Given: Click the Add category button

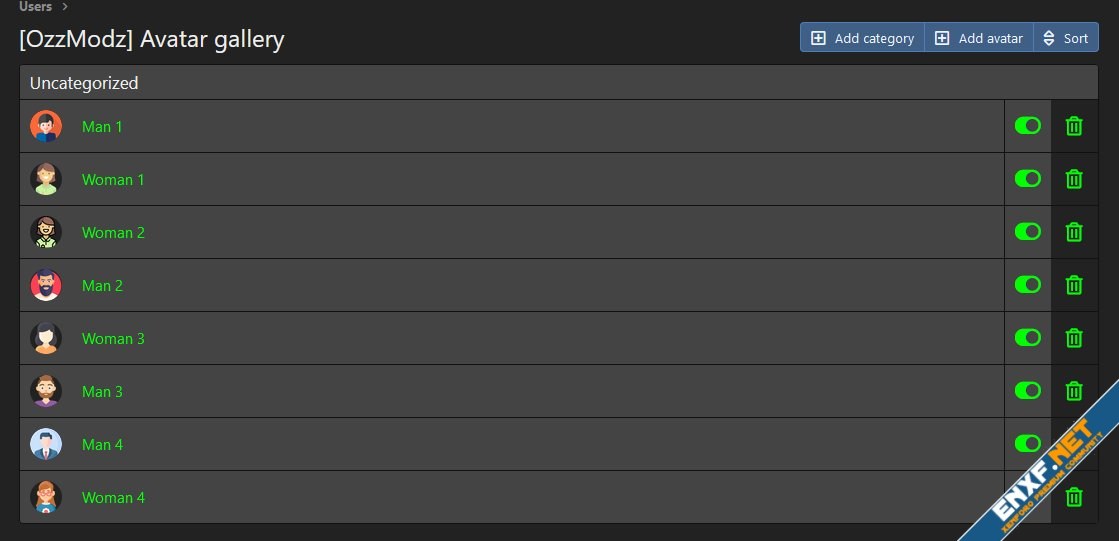Looking at the screenshot, I should point(862,38).
